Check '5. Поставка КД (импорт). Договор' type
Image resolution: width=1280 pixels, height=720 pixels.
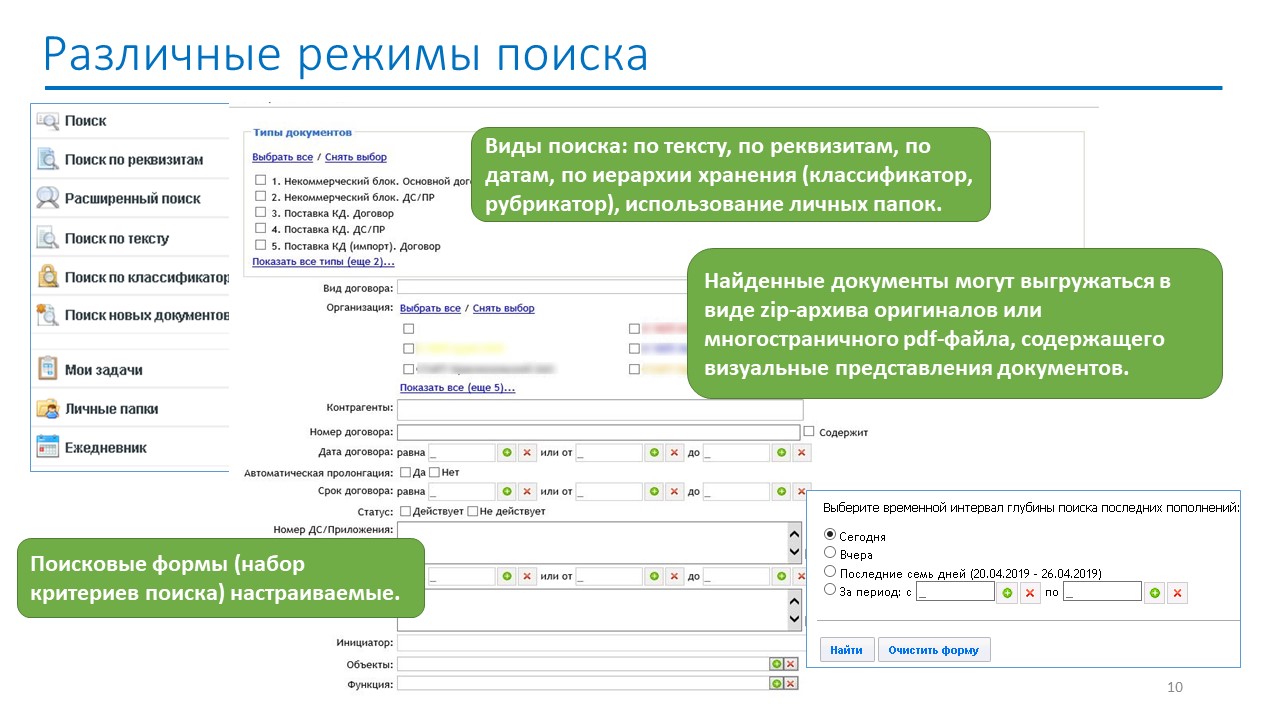[260, 245]
